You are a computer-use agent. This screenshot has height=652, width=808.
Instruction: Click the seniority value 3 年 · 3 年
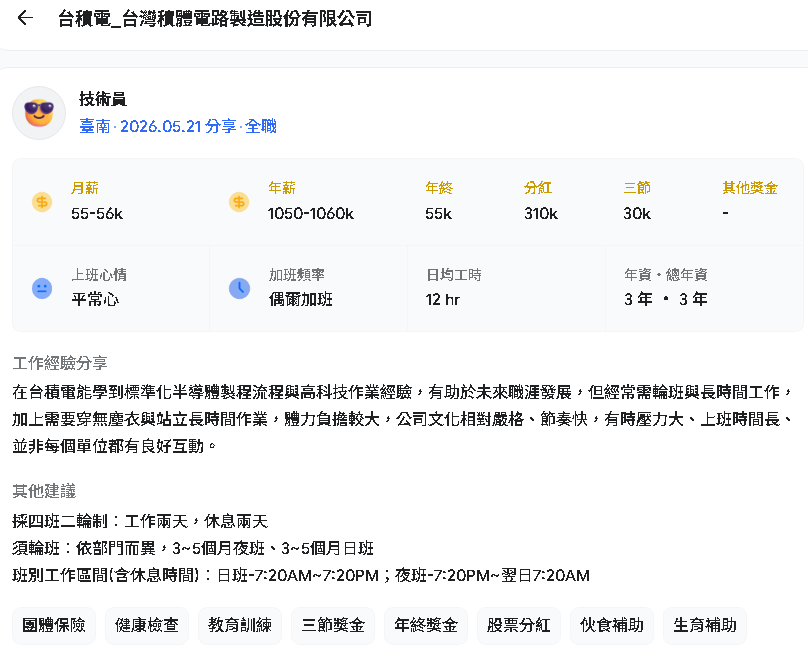pos(666,299)
